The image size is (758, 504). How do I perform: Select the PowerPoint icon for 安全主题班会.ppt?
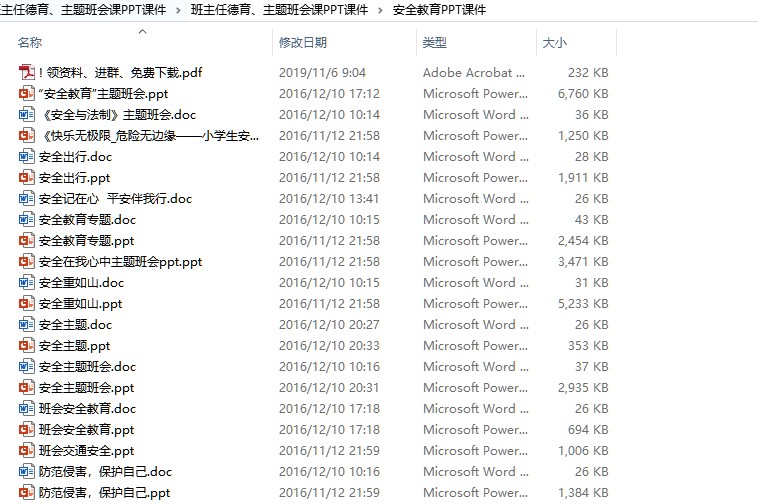27,388
